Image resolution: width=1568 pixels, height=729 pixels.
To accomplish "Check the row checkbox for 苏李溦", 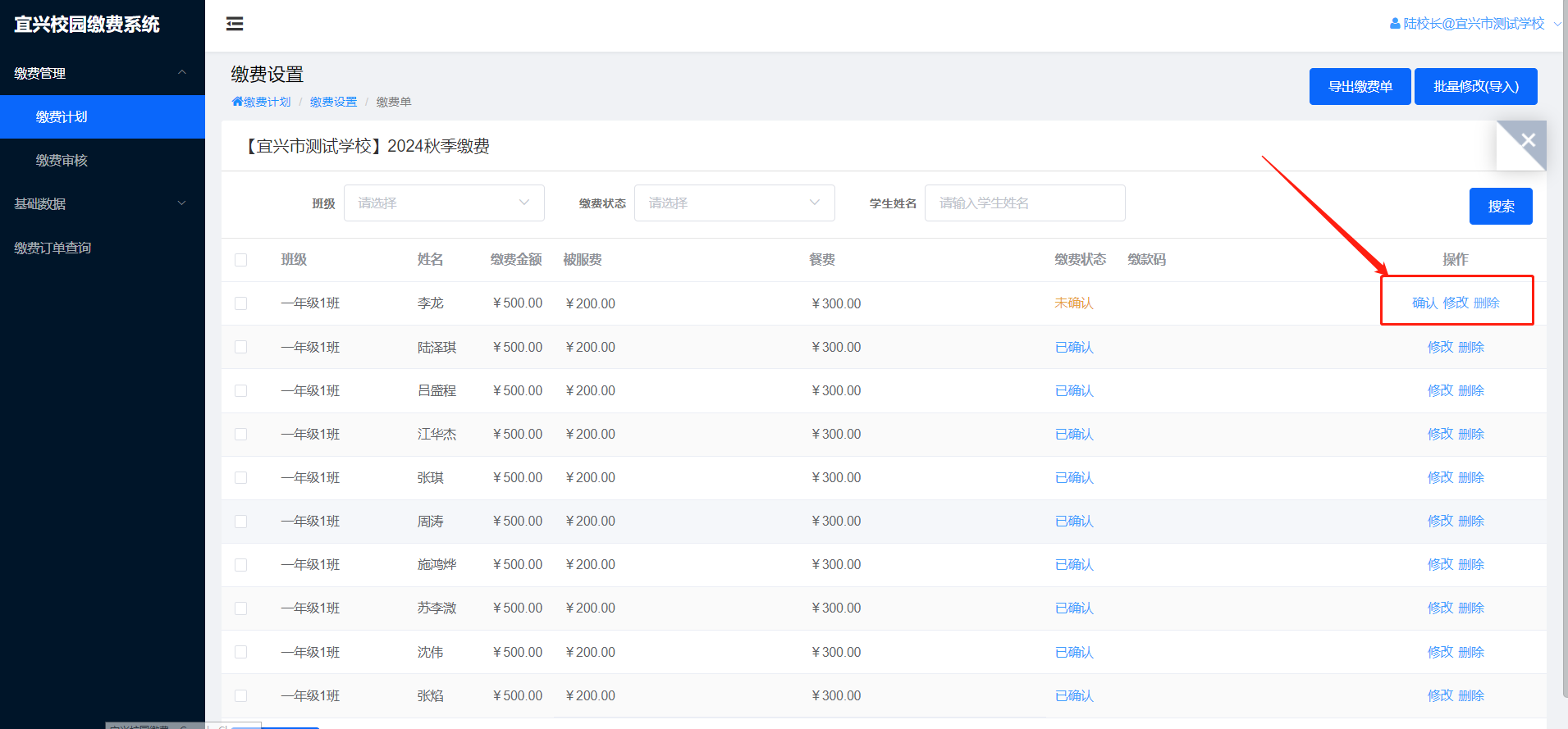I will (x=240, y=608).
